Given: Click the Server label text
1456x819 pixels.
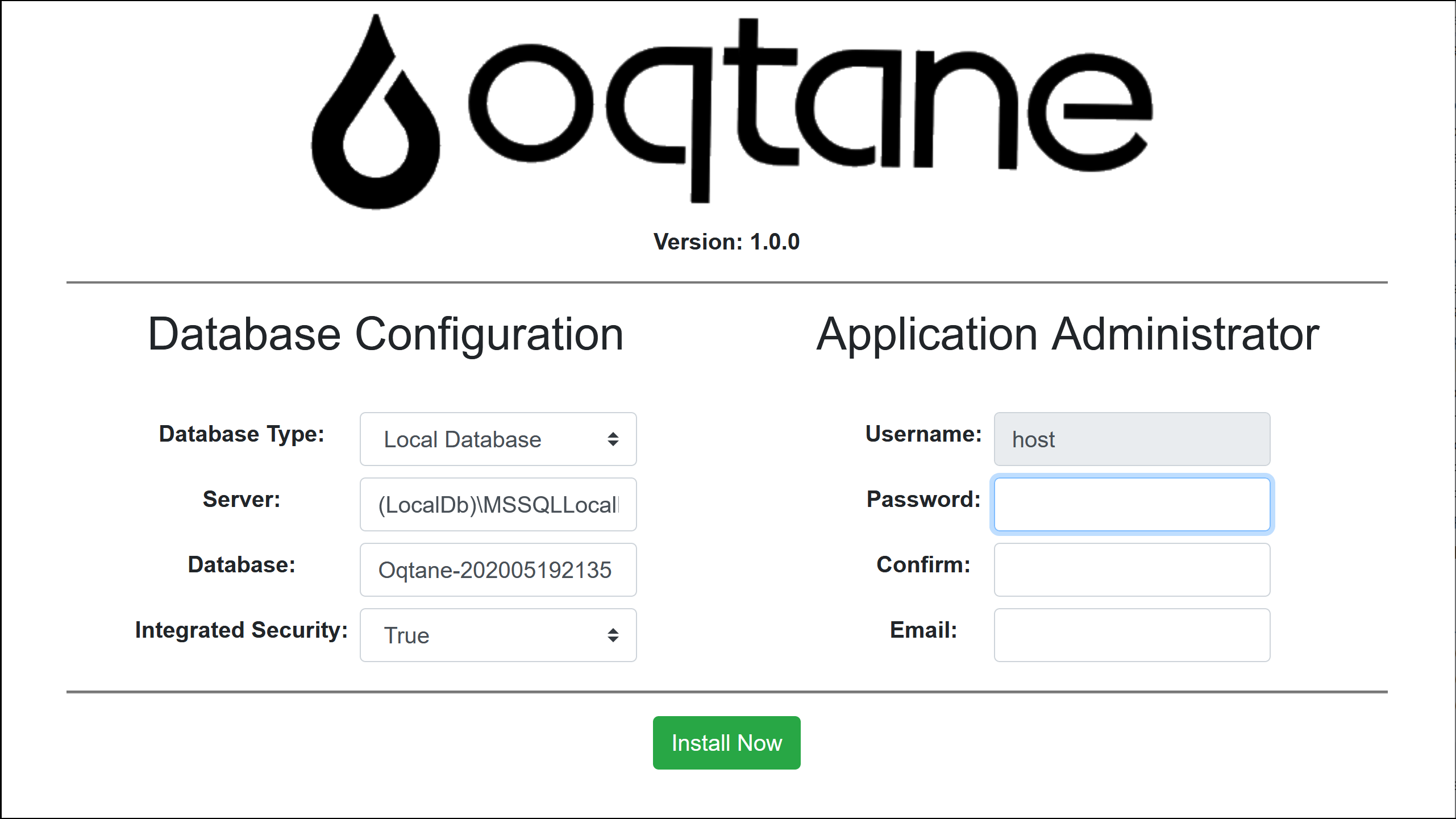Looking at the screenshot, I should pyautogui.click(x=242, y=500).
